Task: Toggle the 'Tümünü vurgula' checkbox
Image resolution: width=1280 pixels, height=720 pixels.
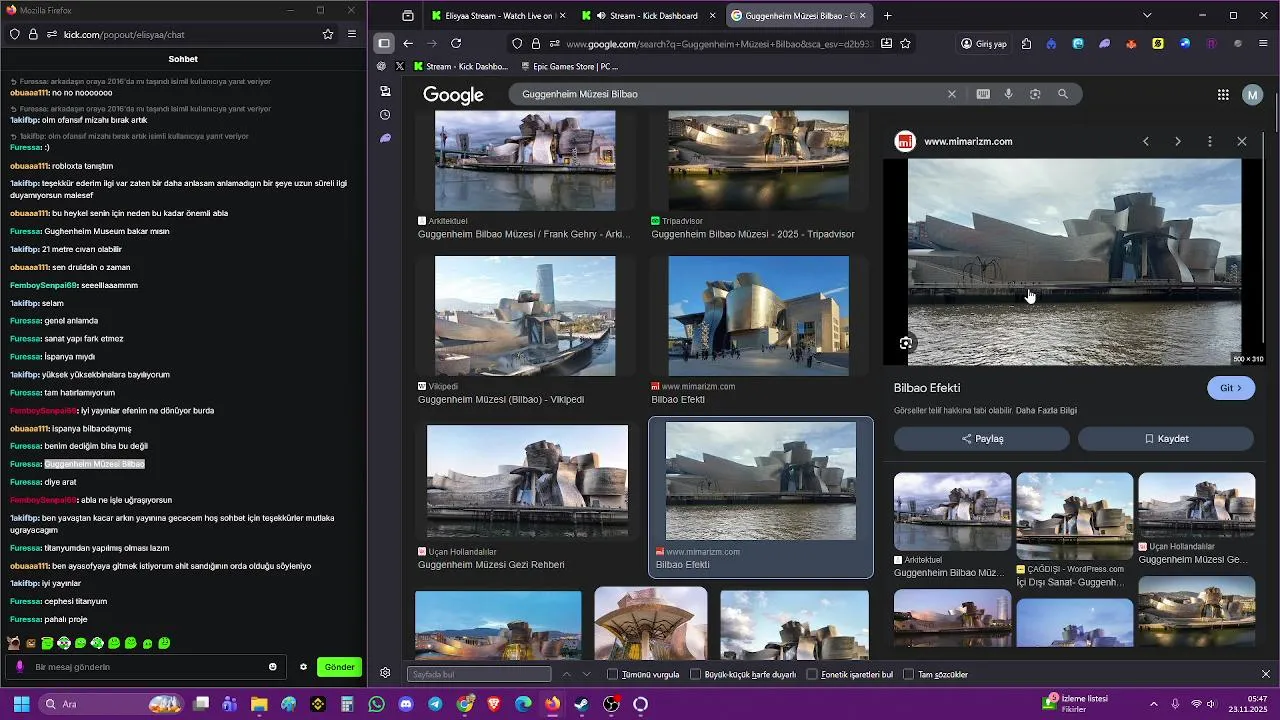Action: (x=613, y=674)
